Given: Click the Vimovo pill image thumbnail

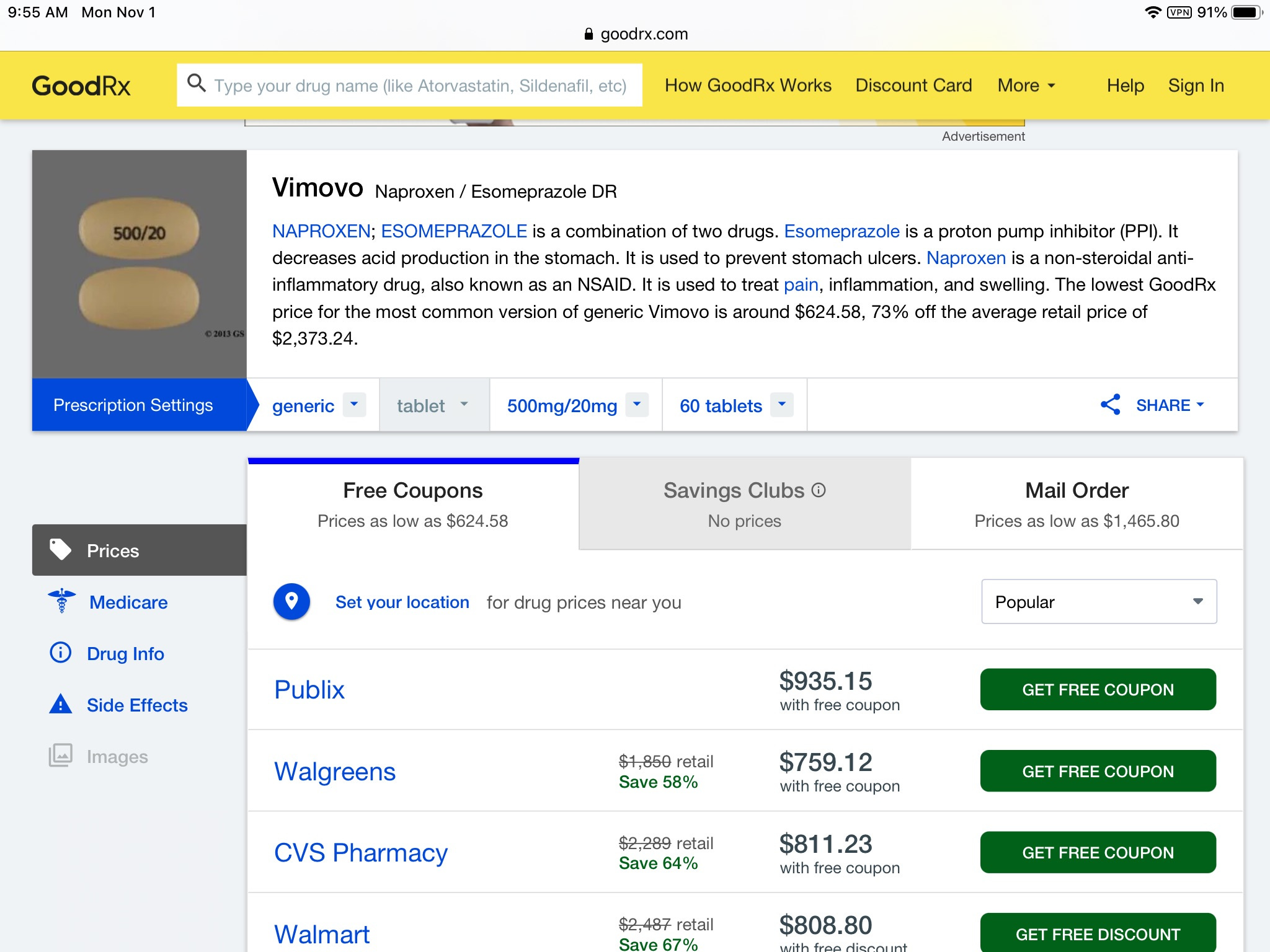Looking at the screenshot, I should [x=140, y=264].
